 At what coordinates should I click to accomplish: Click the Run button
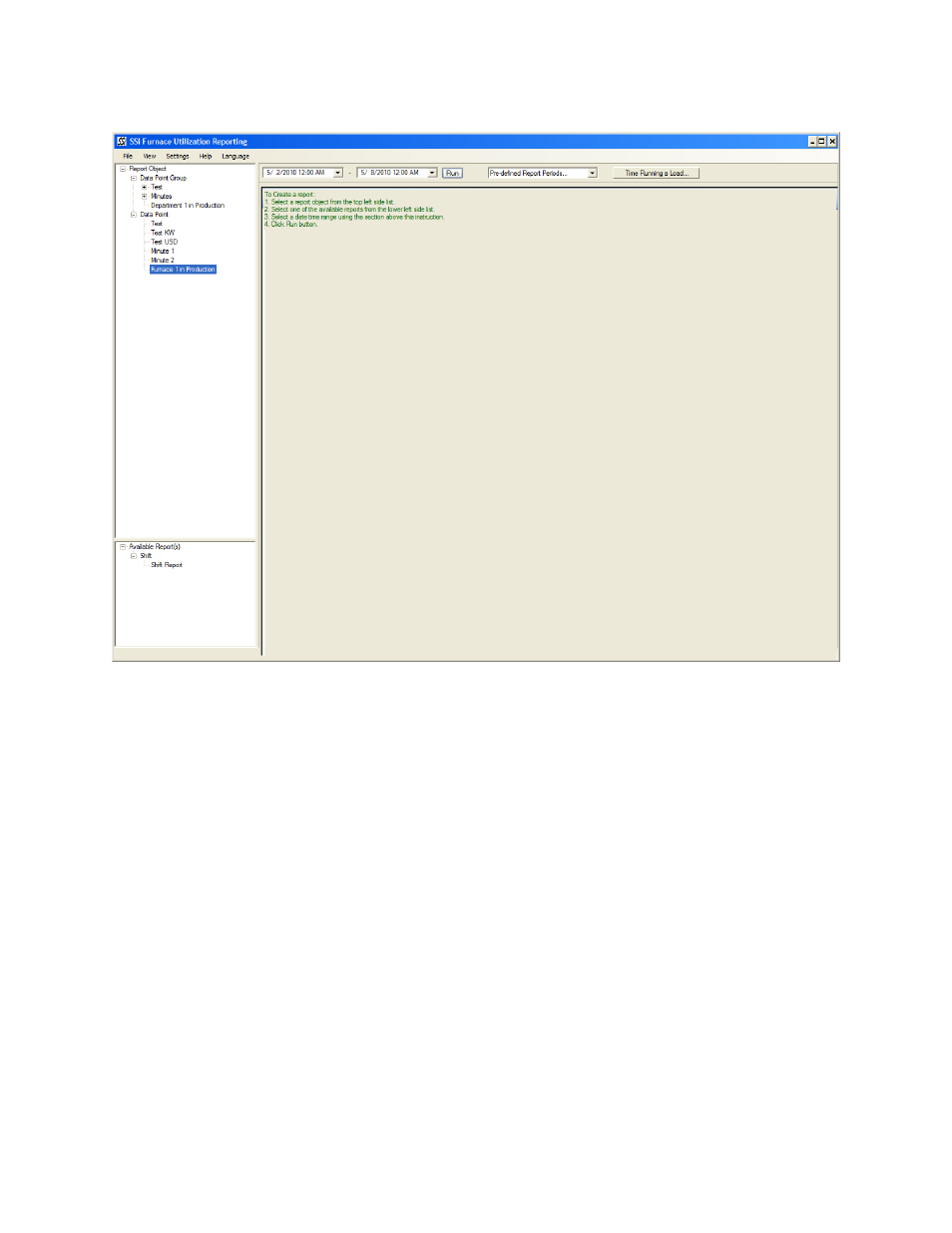(x=453, y=173)
